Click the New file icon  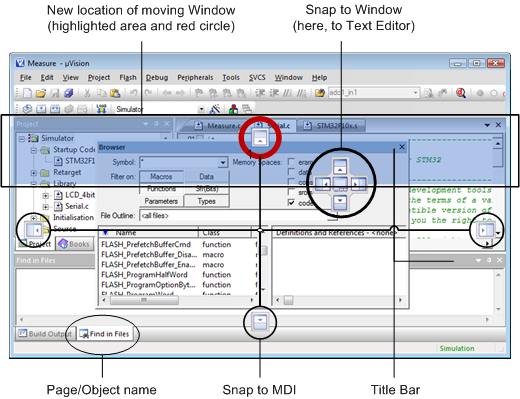pyautogui.click(x=28, y=93)
